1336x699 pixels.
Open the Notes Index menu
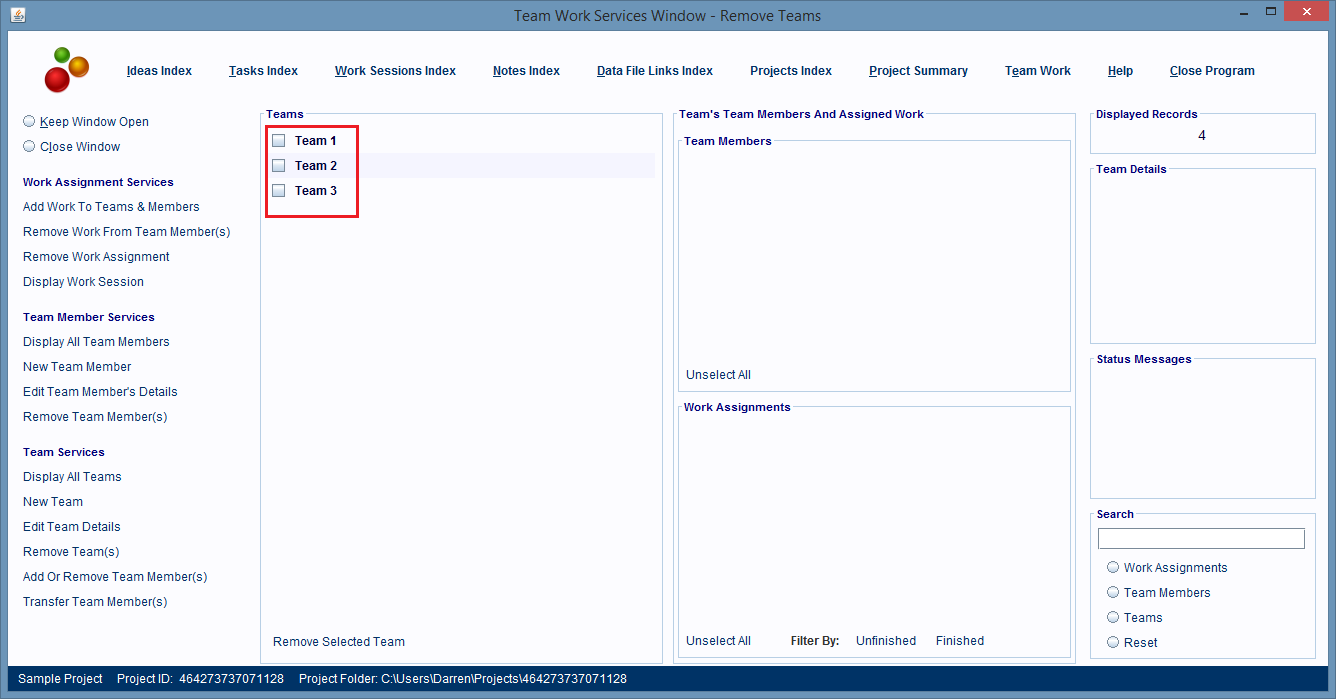pyautogui.click(x=526, y=71)
